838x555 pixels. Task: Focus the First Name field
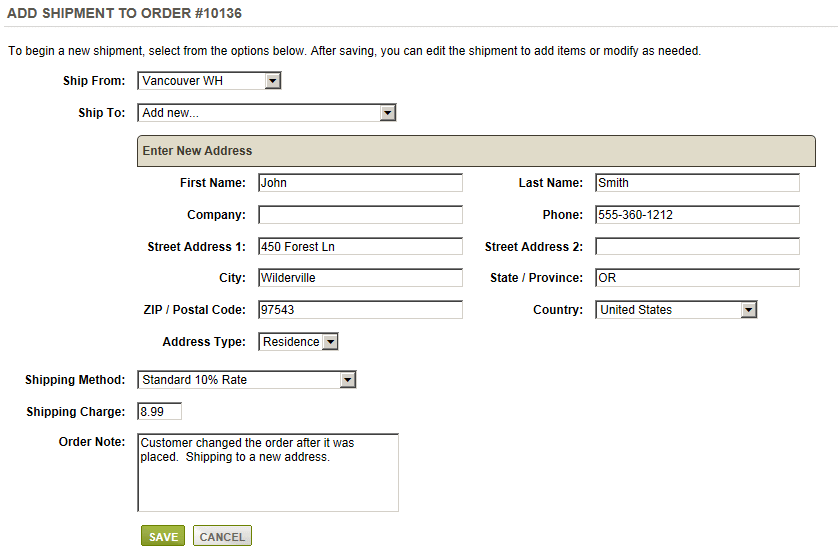point(360,183)
